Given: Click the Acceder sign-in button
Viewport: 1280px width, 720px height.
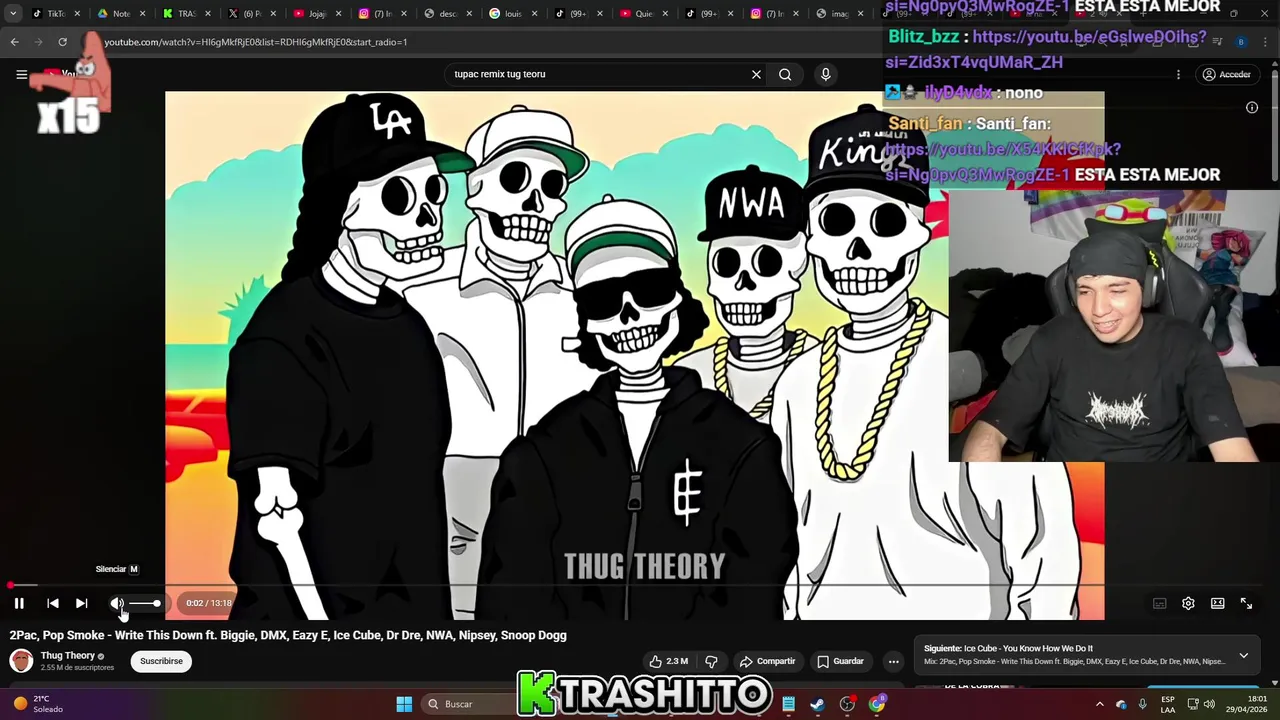Looking at the screenshot, I should (x=1227, y=74).
